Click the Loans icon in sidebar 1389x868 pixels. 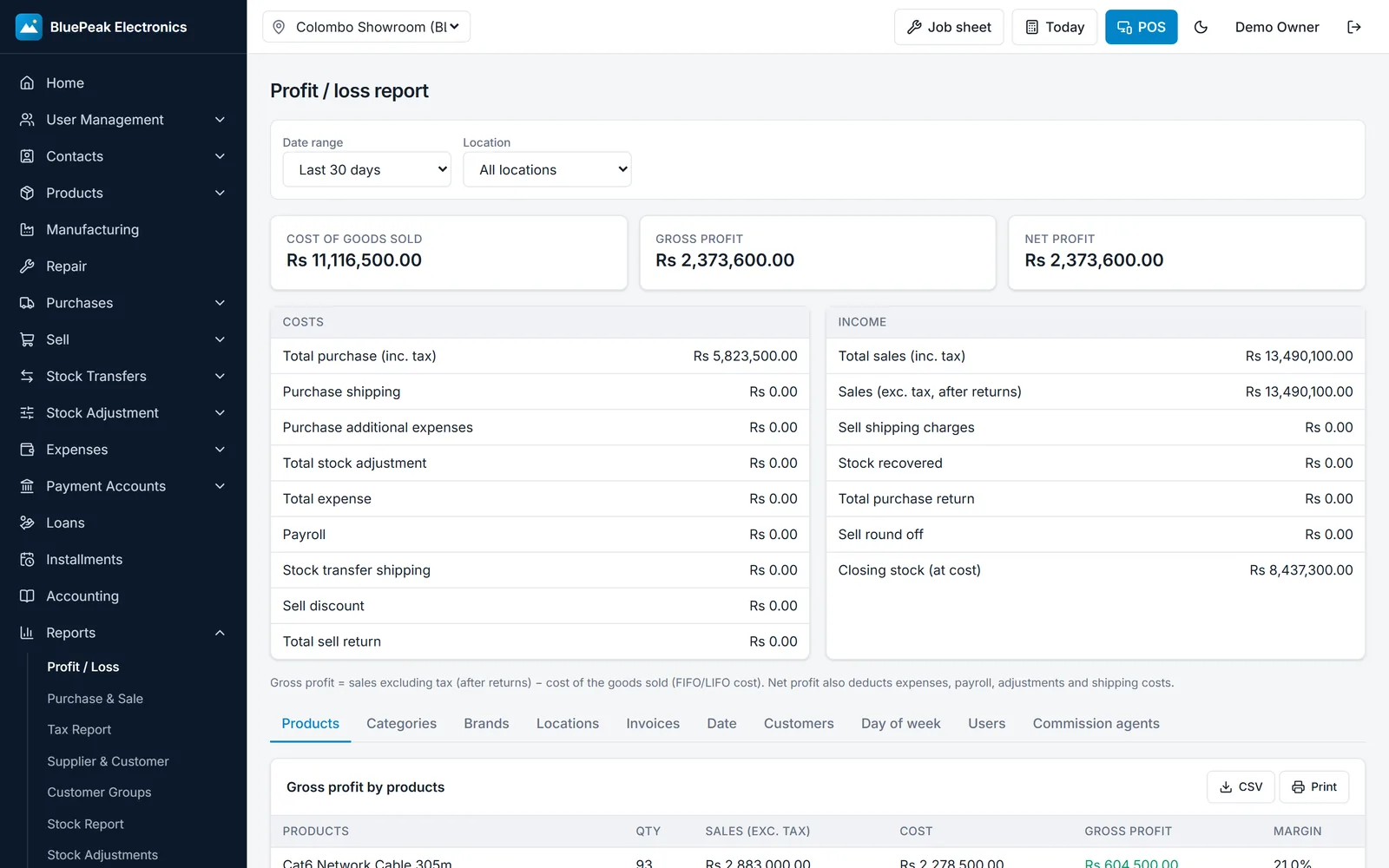(27, 523)
